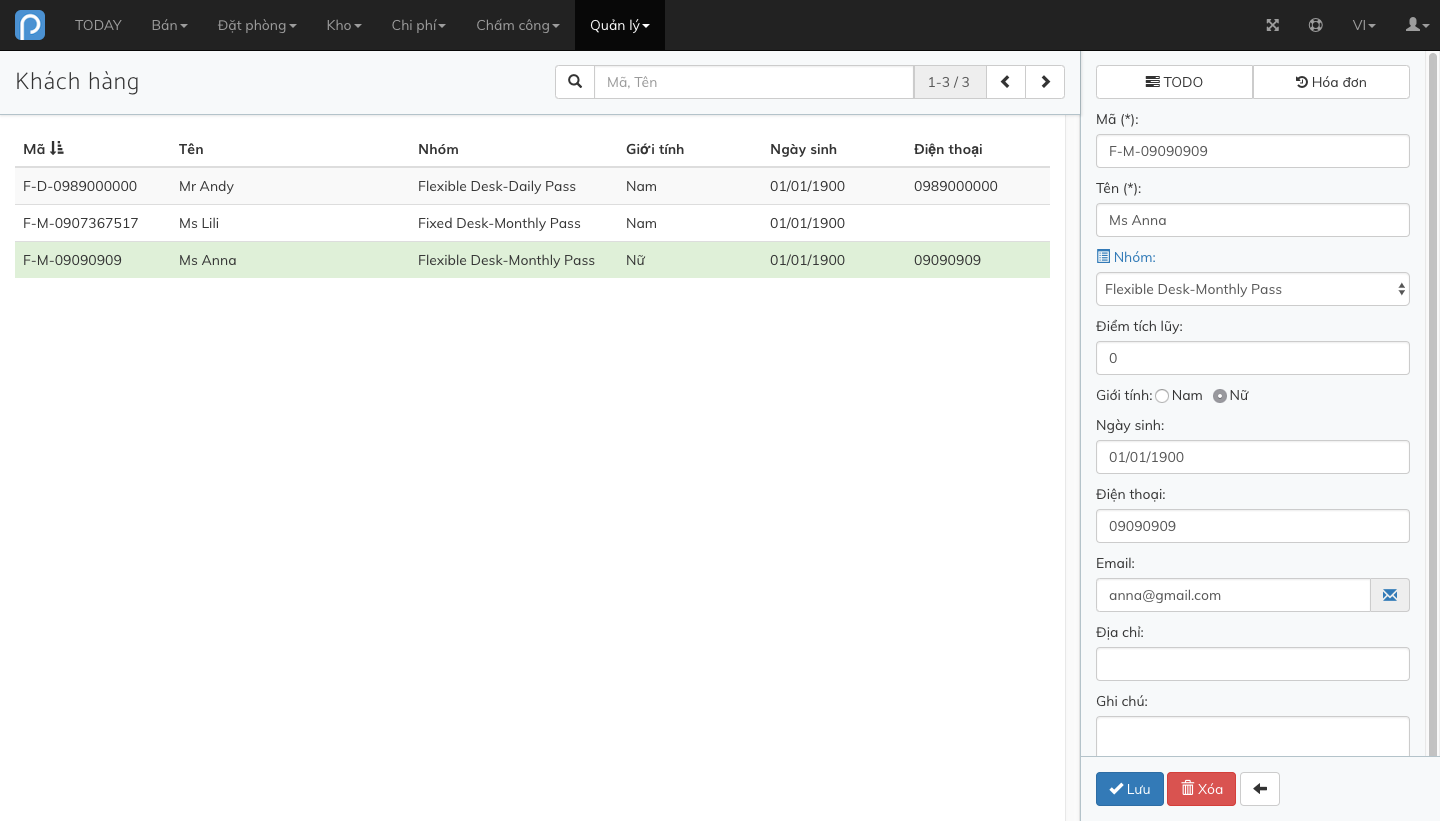
Task: Click the Ms Lili name cell
Action: click(199, 223)
